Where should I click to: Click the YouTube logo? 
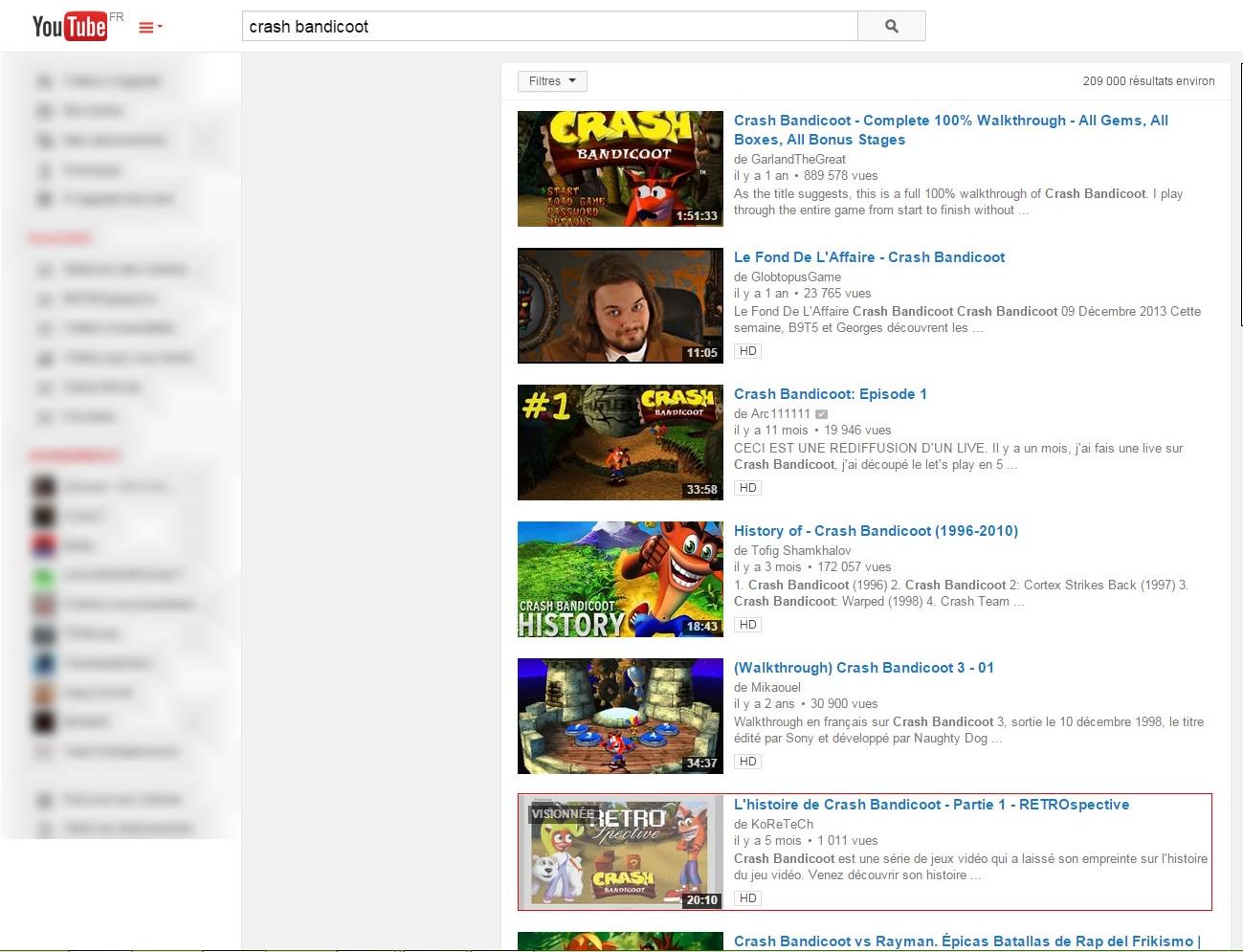point(70,26)
